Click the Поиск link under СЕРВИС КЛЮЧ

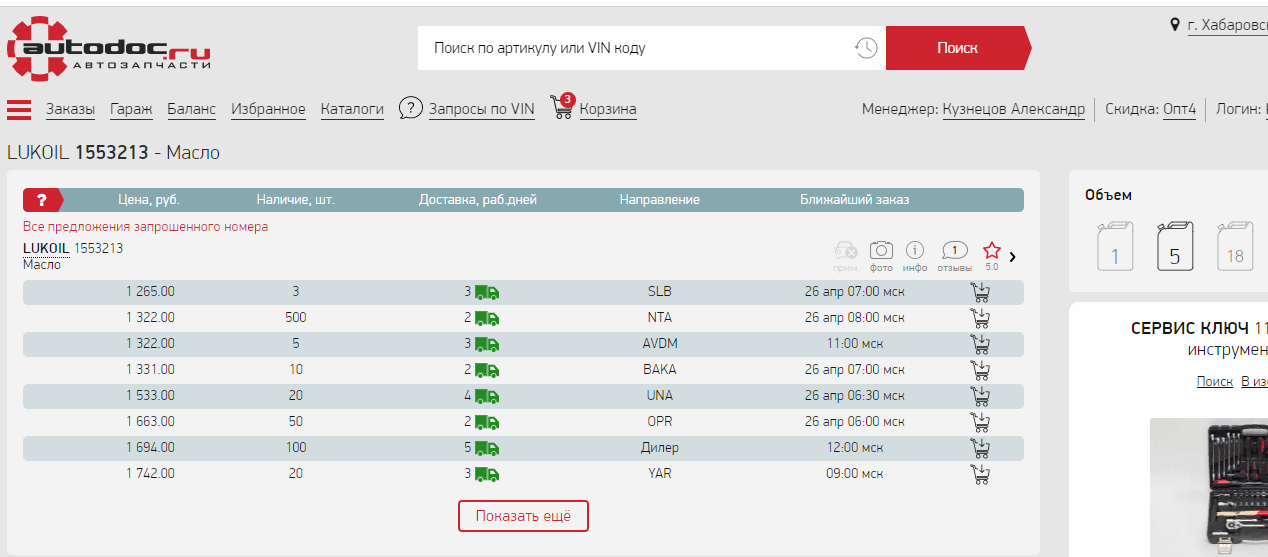[1215, 382]
